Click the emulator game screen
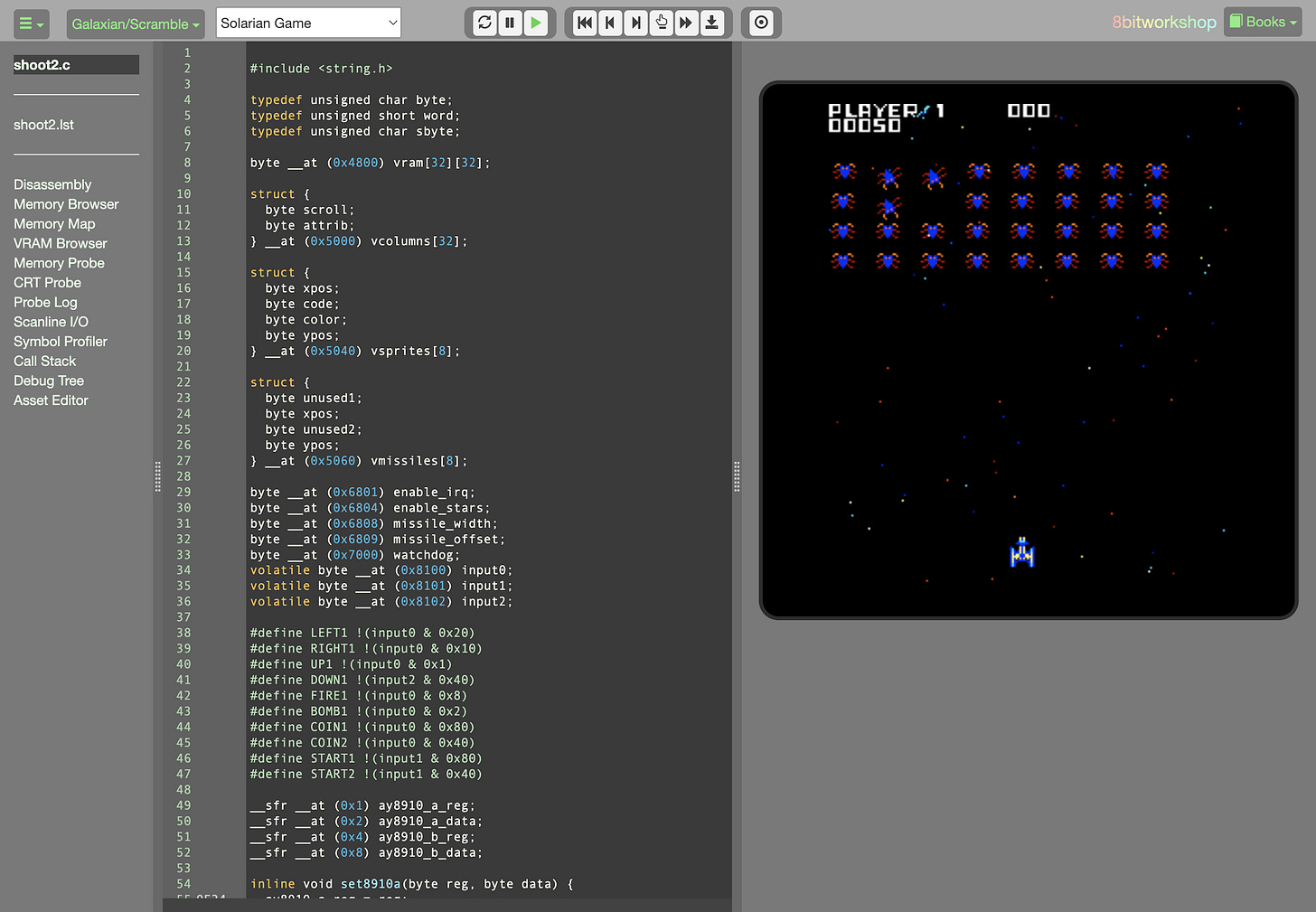This screenshot has height=912, width=1316. coord(1029,351)
